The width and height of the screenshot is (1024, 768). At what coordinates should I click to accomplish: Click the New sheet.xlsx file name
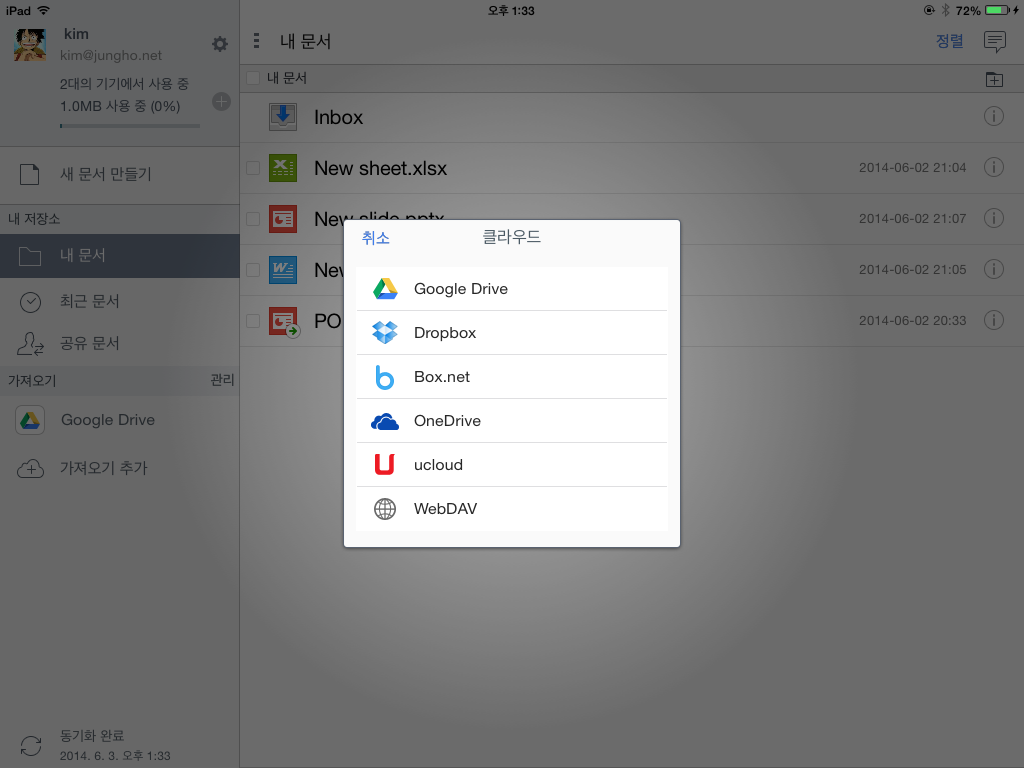point(381,168)
